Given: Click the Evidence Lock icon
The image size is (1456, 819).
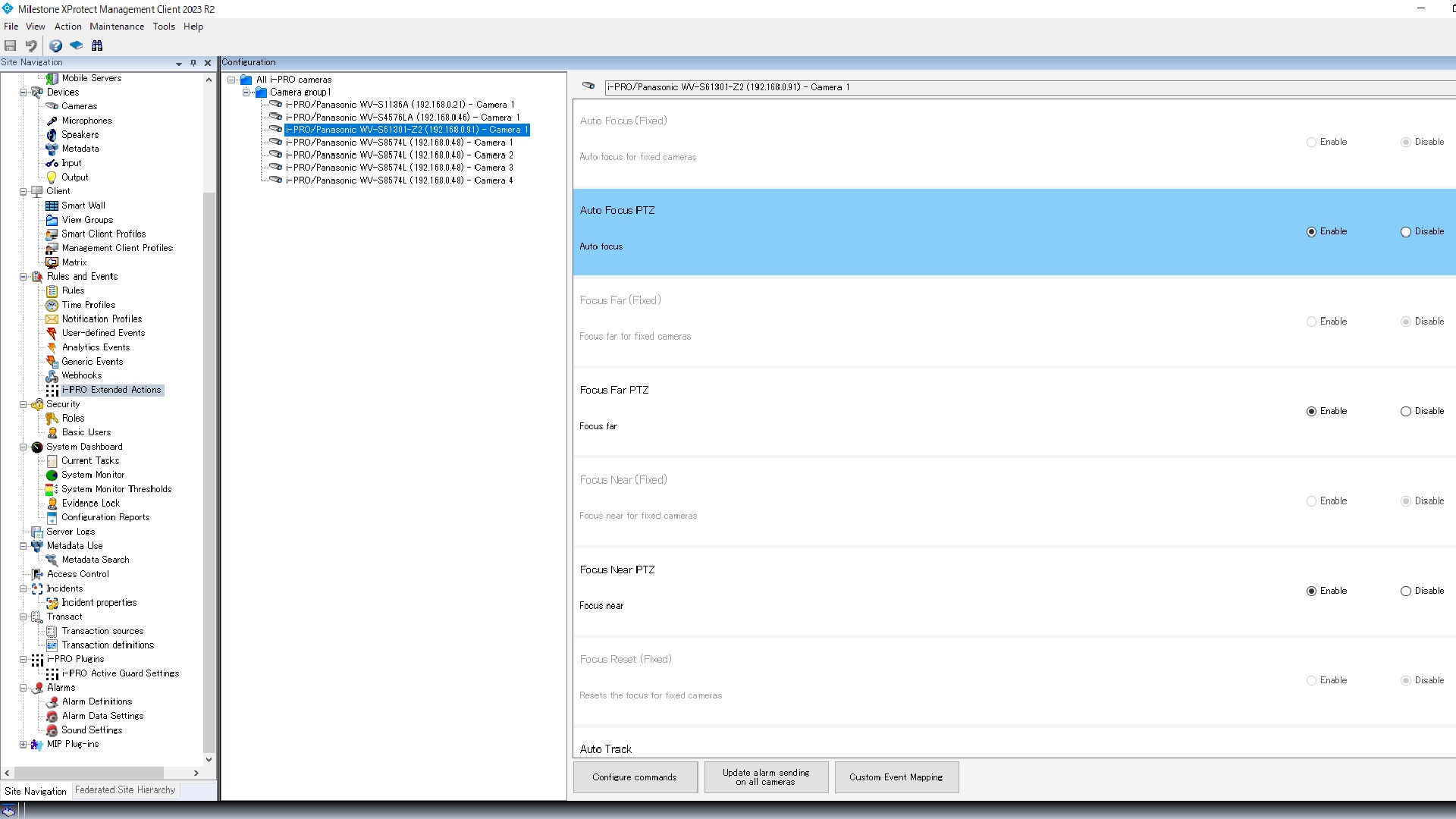Looking at the screenshot, I should click(52, 504).
